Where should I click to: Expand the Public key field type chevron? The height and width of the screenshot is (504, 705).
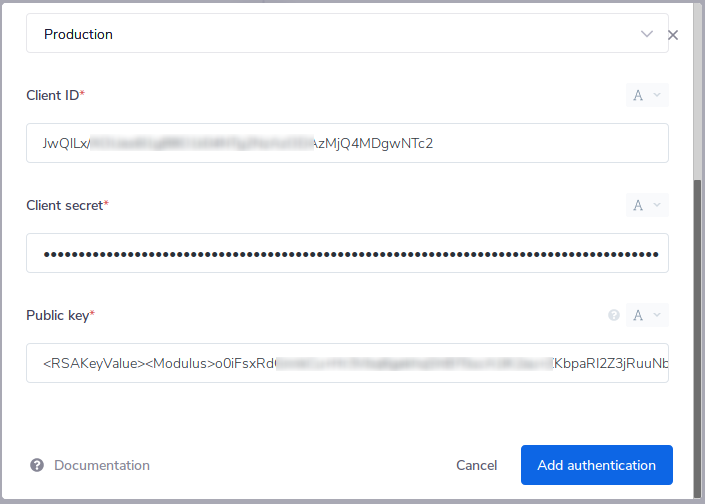pos(656,315)
